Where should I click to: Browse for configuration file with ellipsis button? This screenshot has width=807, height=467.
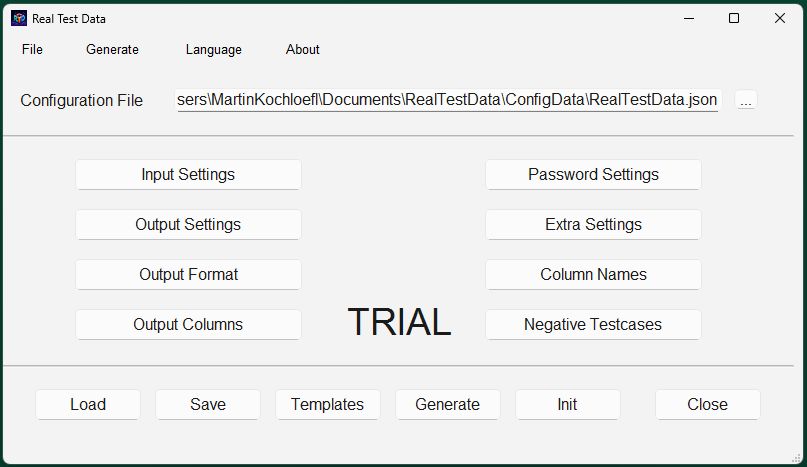coord(746,100)
